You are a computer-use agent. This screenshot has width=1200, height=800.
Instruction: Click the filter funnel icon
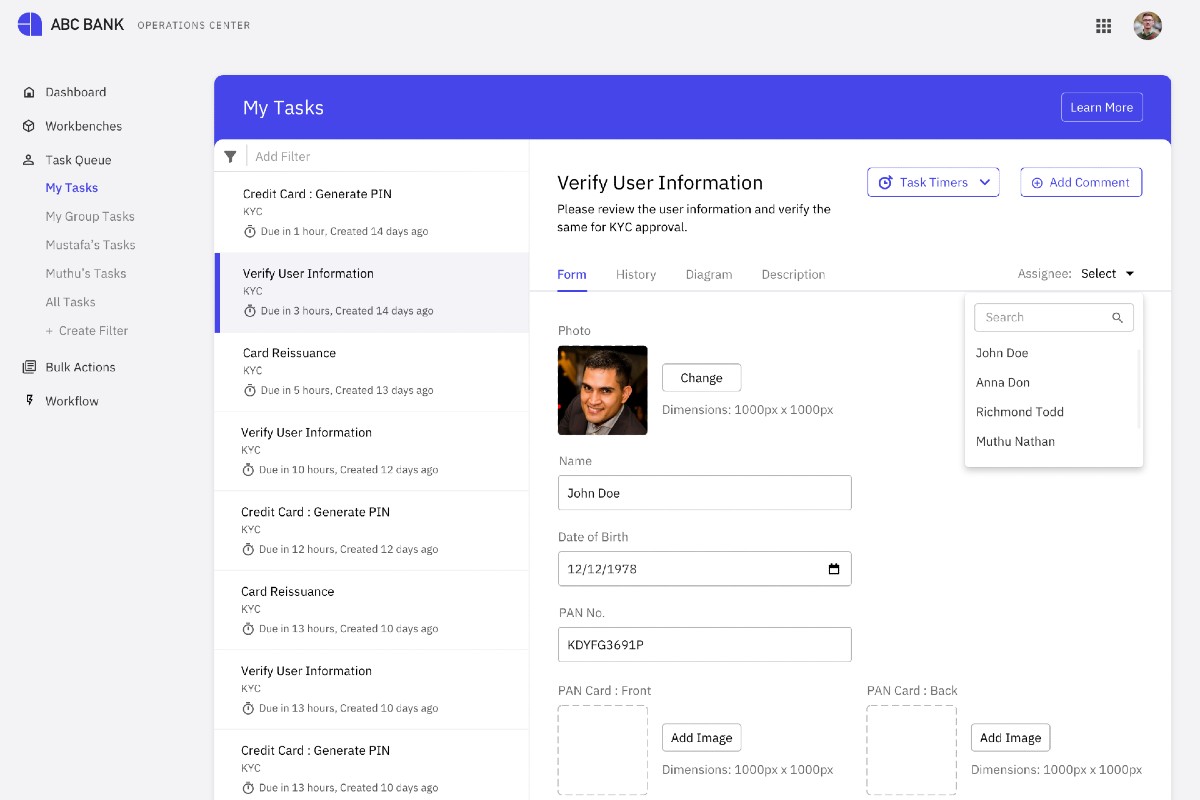(x=231, y=156)
